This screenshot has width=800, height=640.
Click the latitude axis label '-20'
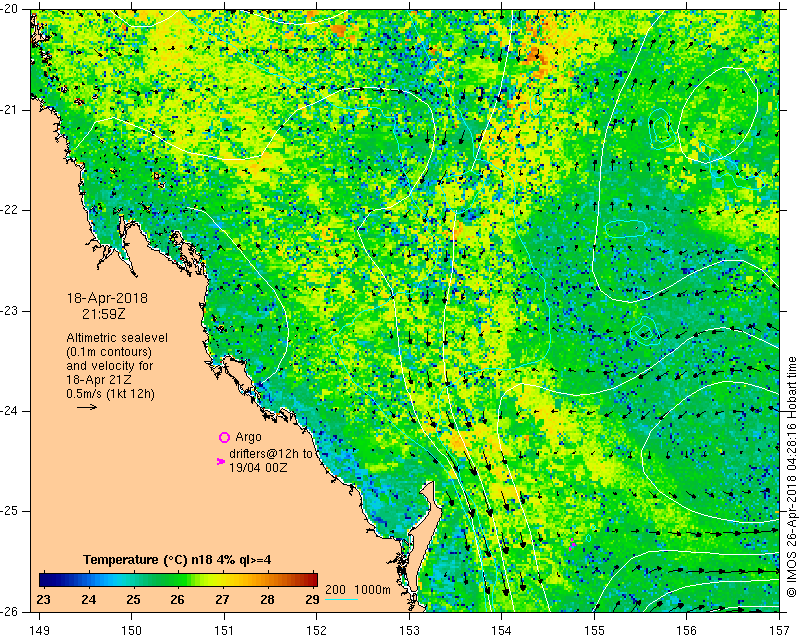[9, 9]
